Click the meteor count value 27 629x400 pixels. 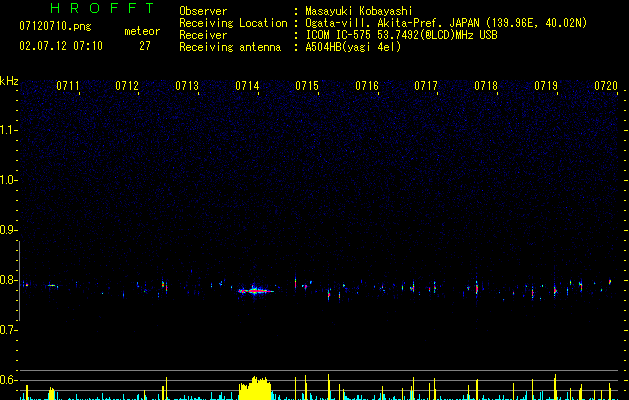pyautogui.click(x=145, y=46)
